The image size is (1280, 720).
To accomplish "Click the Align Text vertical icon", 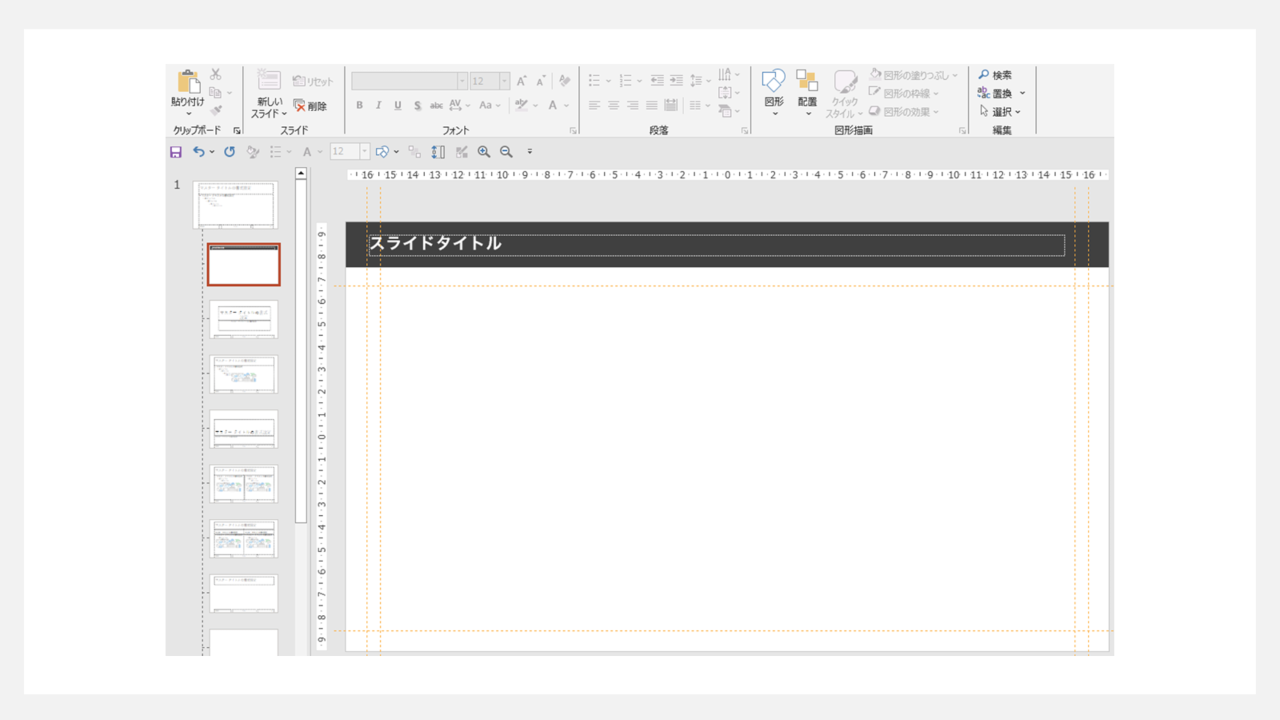I will pos(725,93).
